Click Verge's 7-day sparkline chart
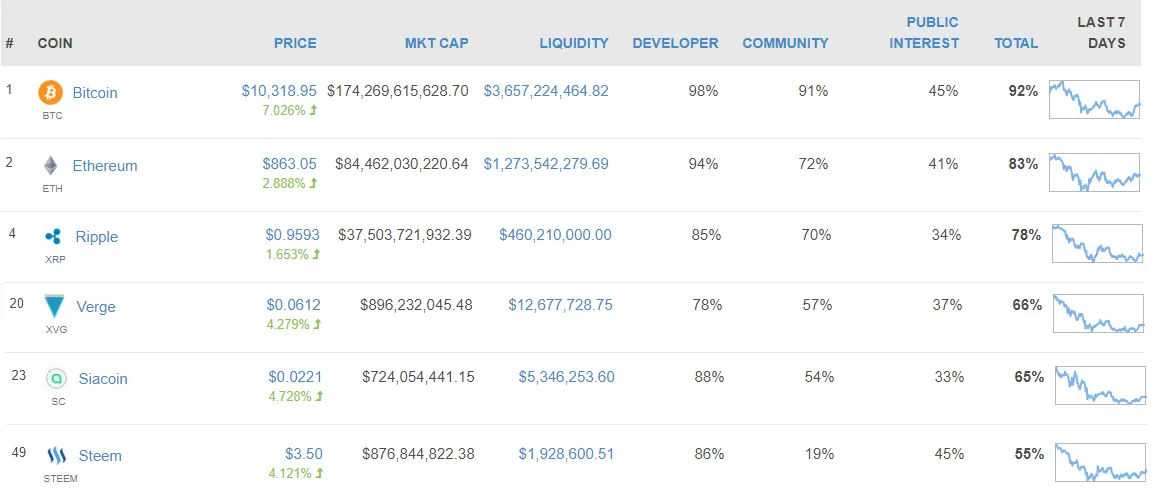The image size is (1160, 499). (1098, 313)
